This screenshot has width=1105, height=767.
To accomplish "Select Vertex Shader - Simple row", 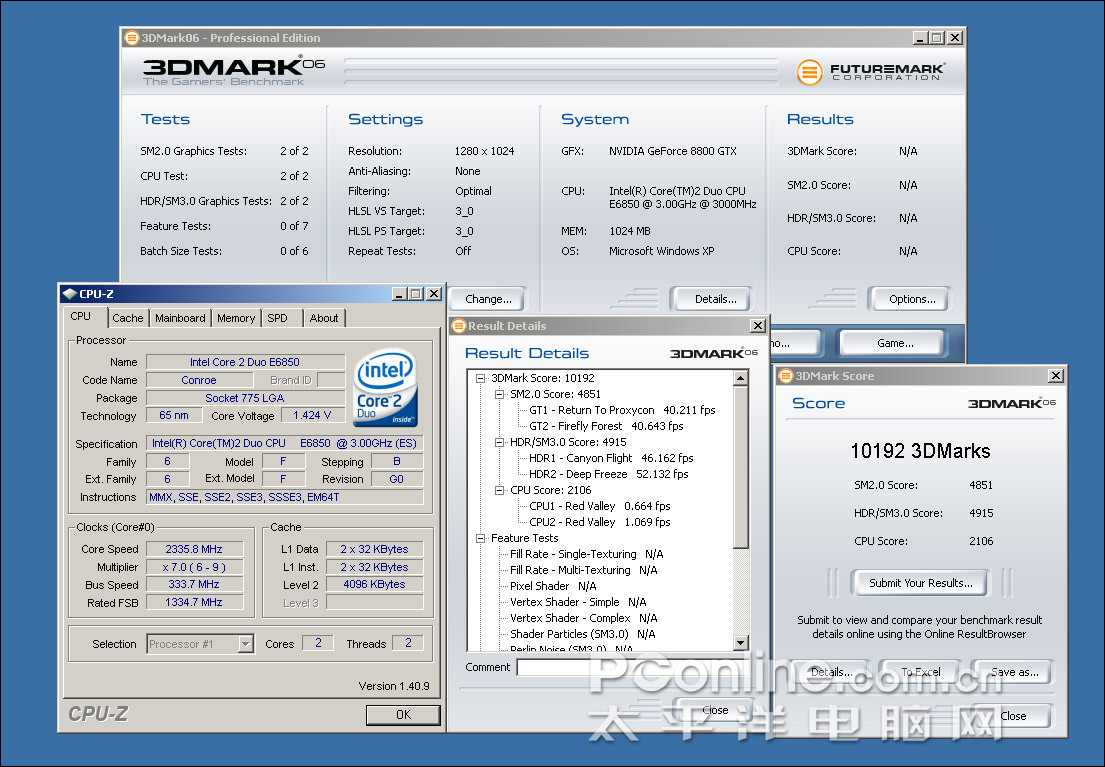I will 578,602.
